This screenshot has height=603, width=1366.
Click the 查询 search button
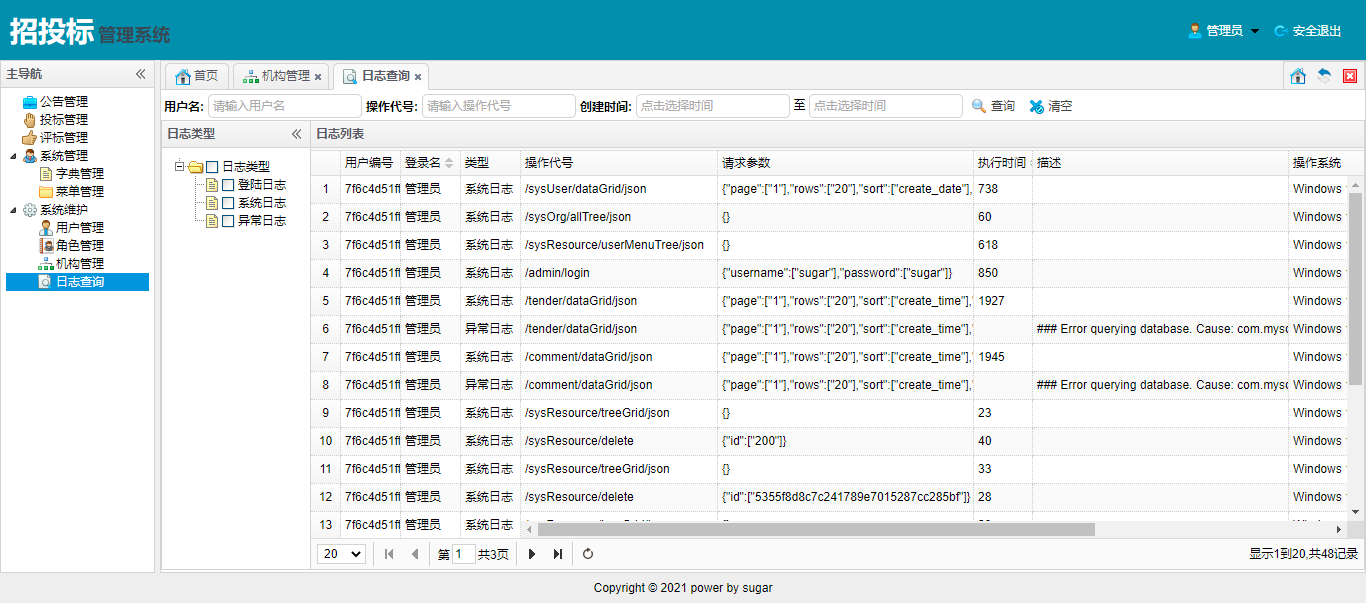click(993, 106)
